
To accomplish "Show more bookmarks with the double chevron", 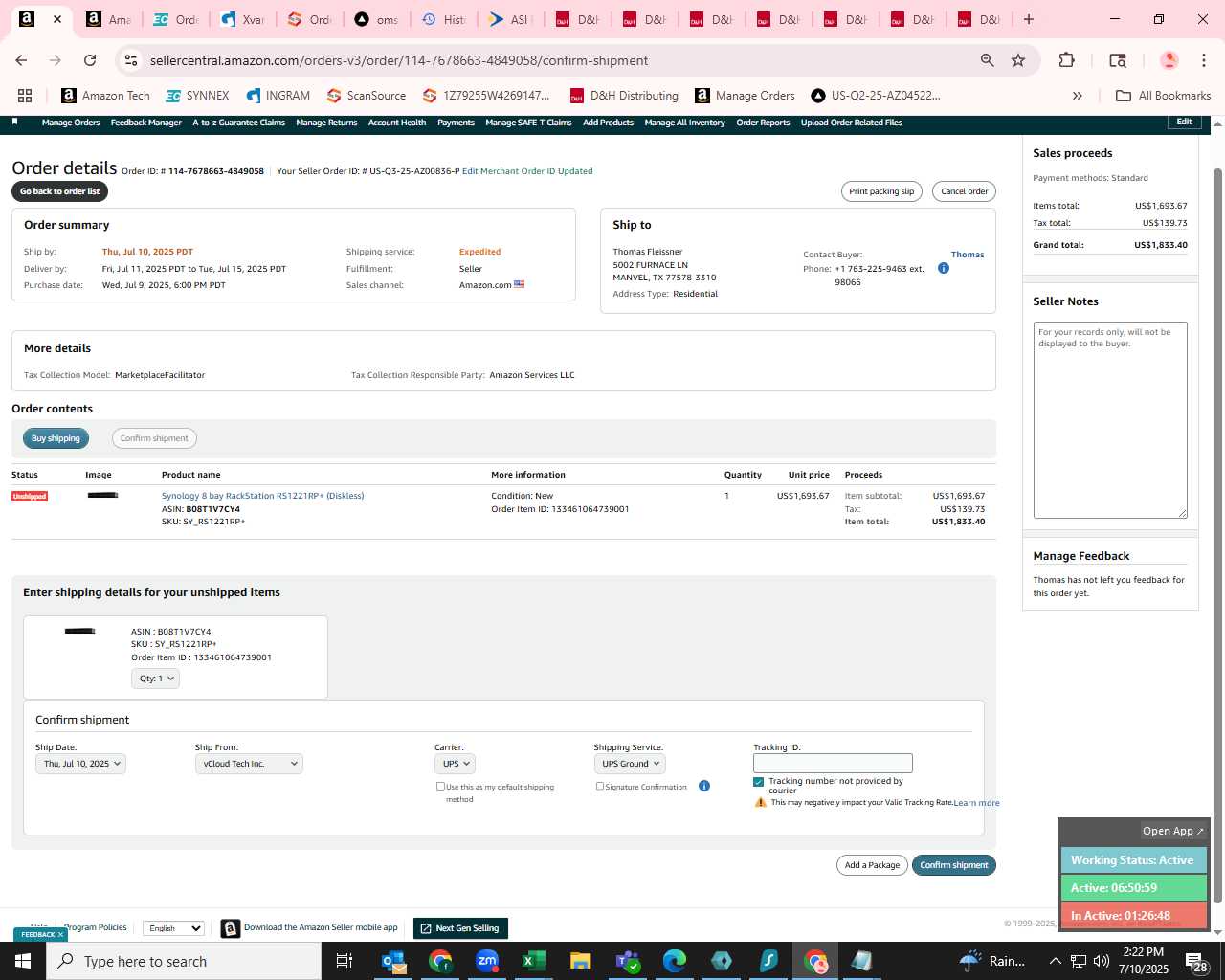I will point(1078,96).
